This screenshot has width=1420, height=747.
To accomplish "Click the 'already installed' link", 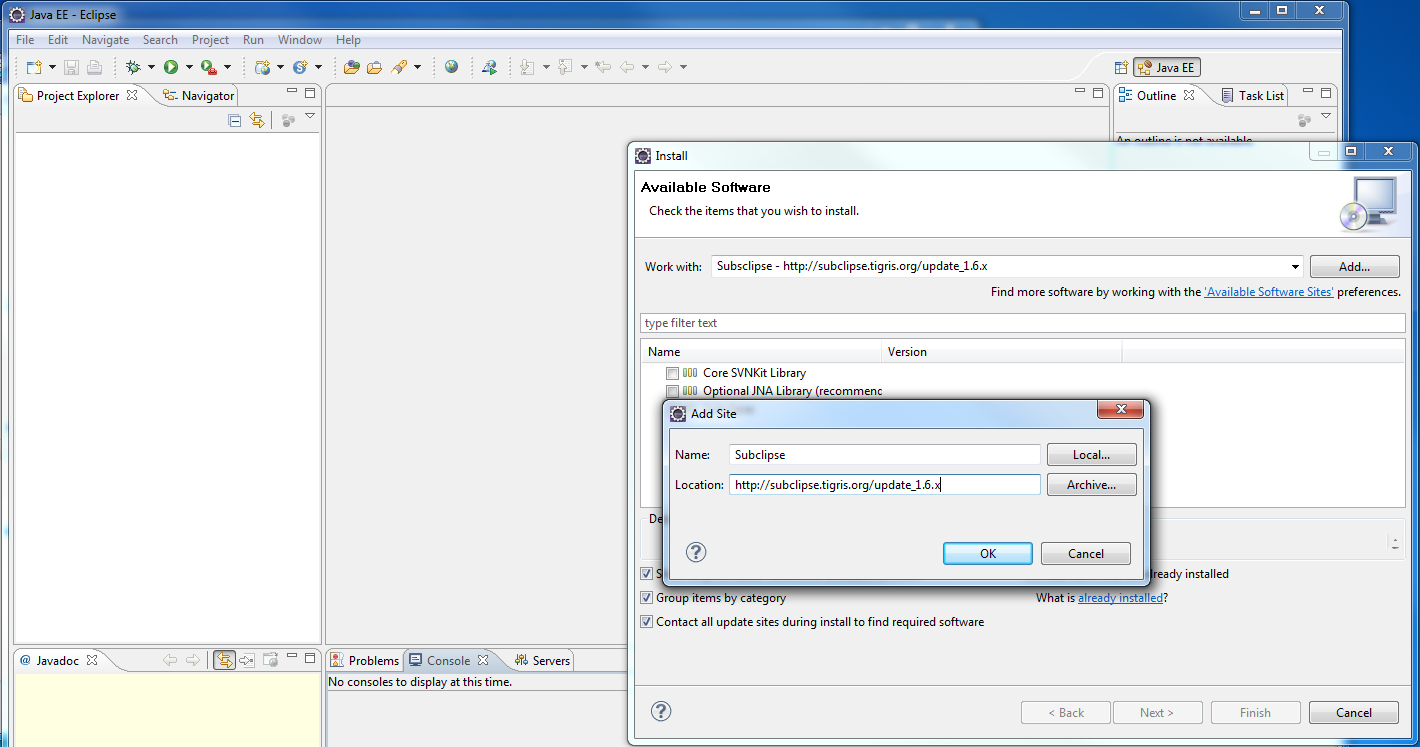I will point(1120,598).
